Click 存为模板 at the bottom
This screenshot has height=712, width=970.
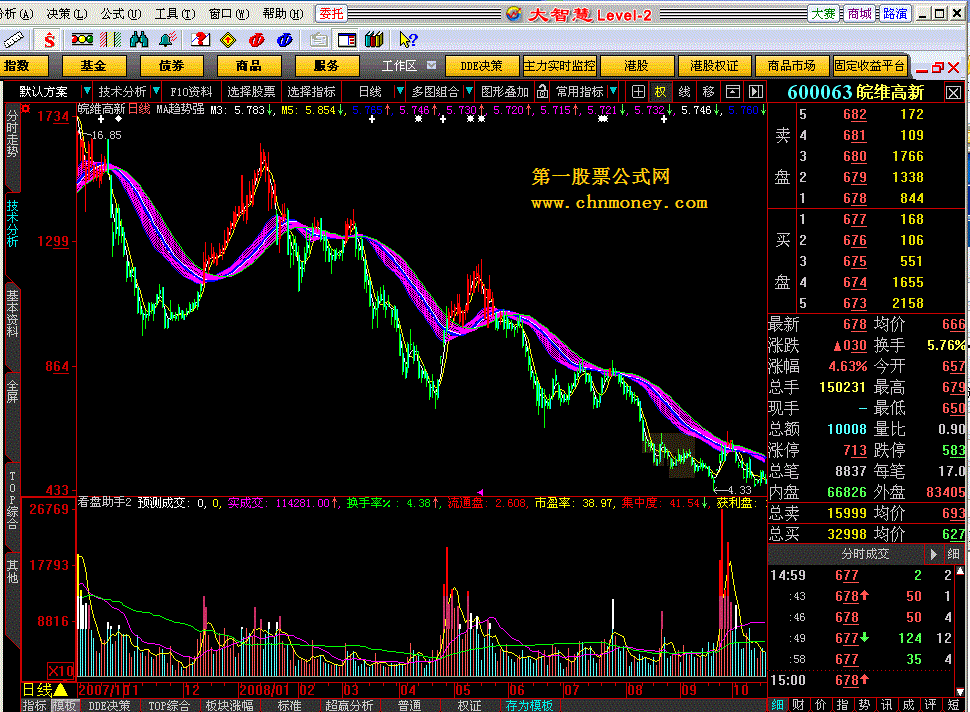(529, 705)
